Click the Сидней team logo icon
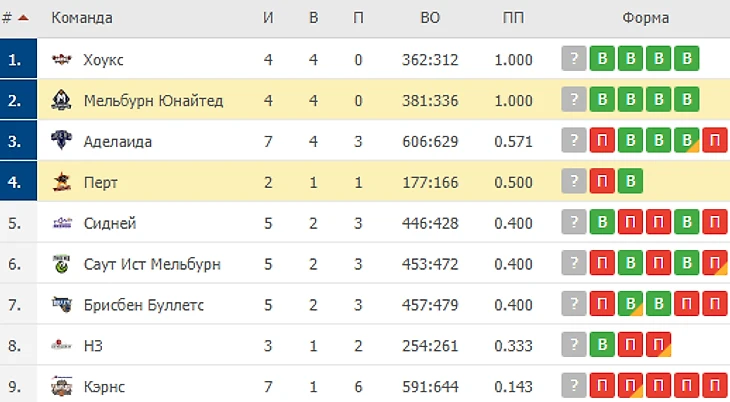This screenshot has width=730, height=402. (62, 223)
